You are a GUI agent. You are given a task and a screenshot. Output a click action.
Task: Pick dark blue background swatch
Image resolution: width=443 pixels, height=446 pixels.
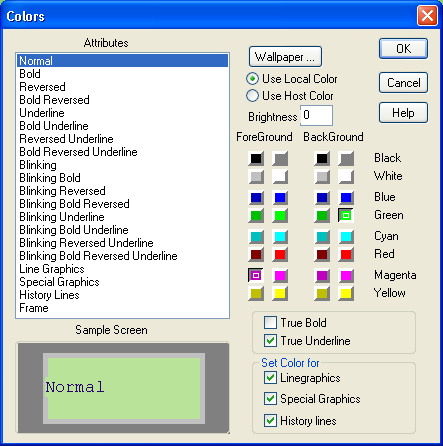[x=322, y=198]
